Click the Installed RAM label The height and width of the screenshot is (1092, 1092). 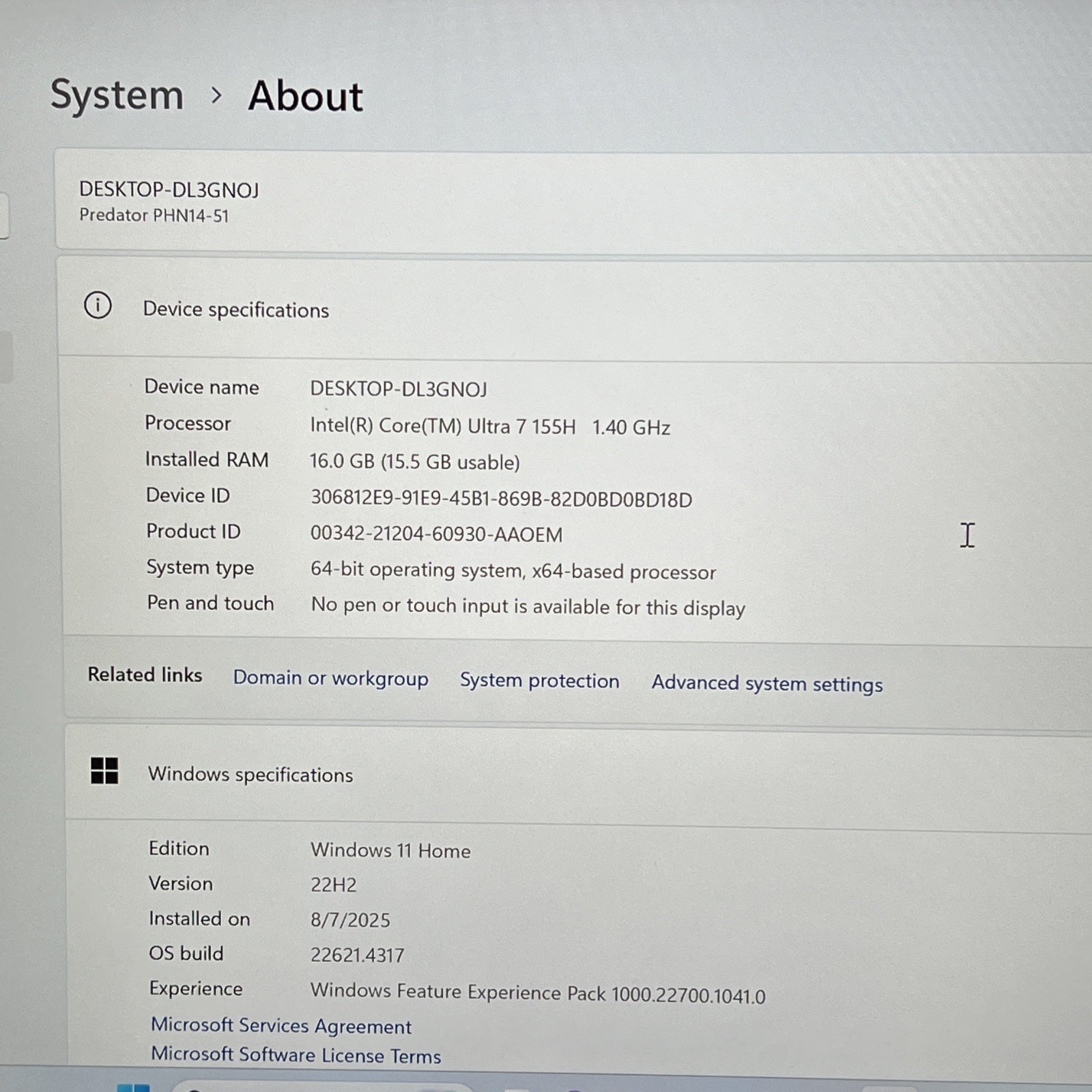pyautogui.click(x=207, y=459)
